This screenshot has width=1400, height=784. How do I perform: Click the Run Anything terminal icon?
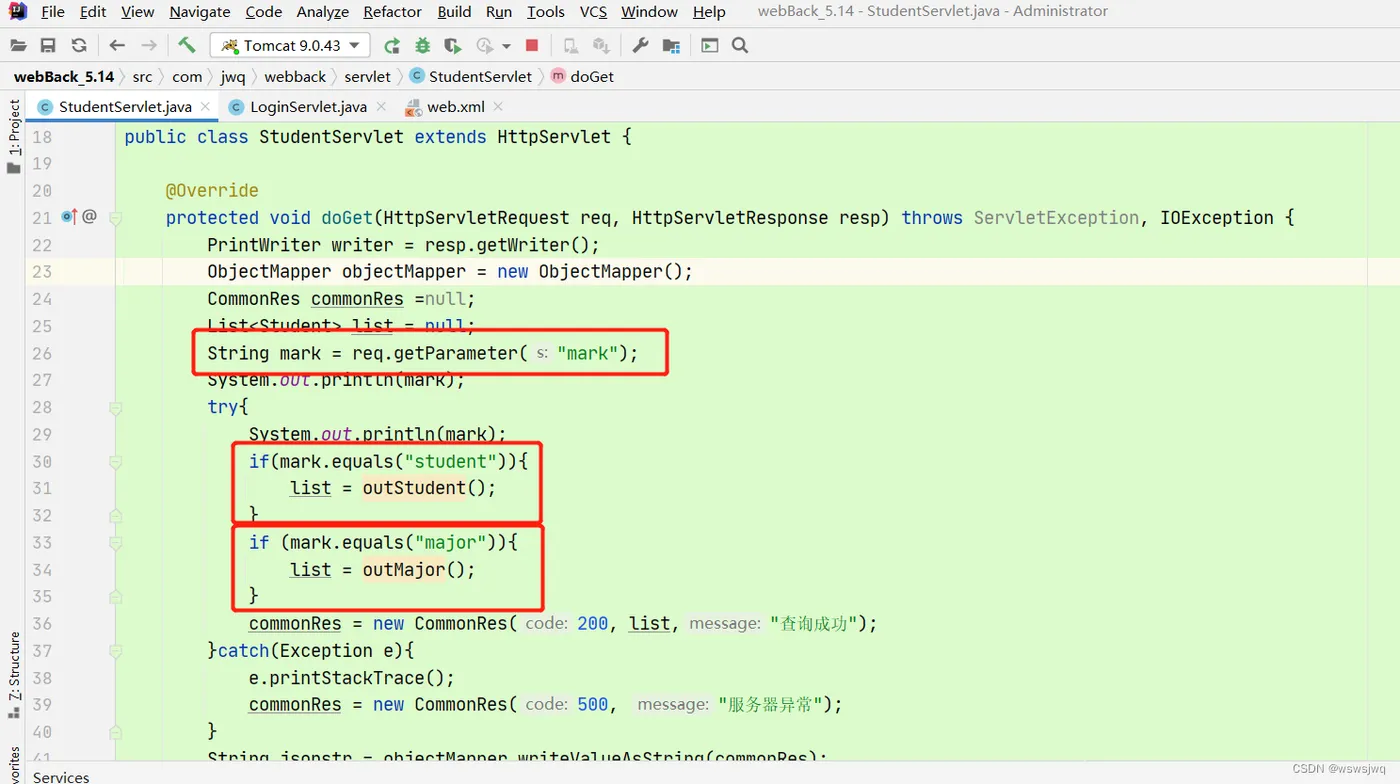click(x=710, y=45)
